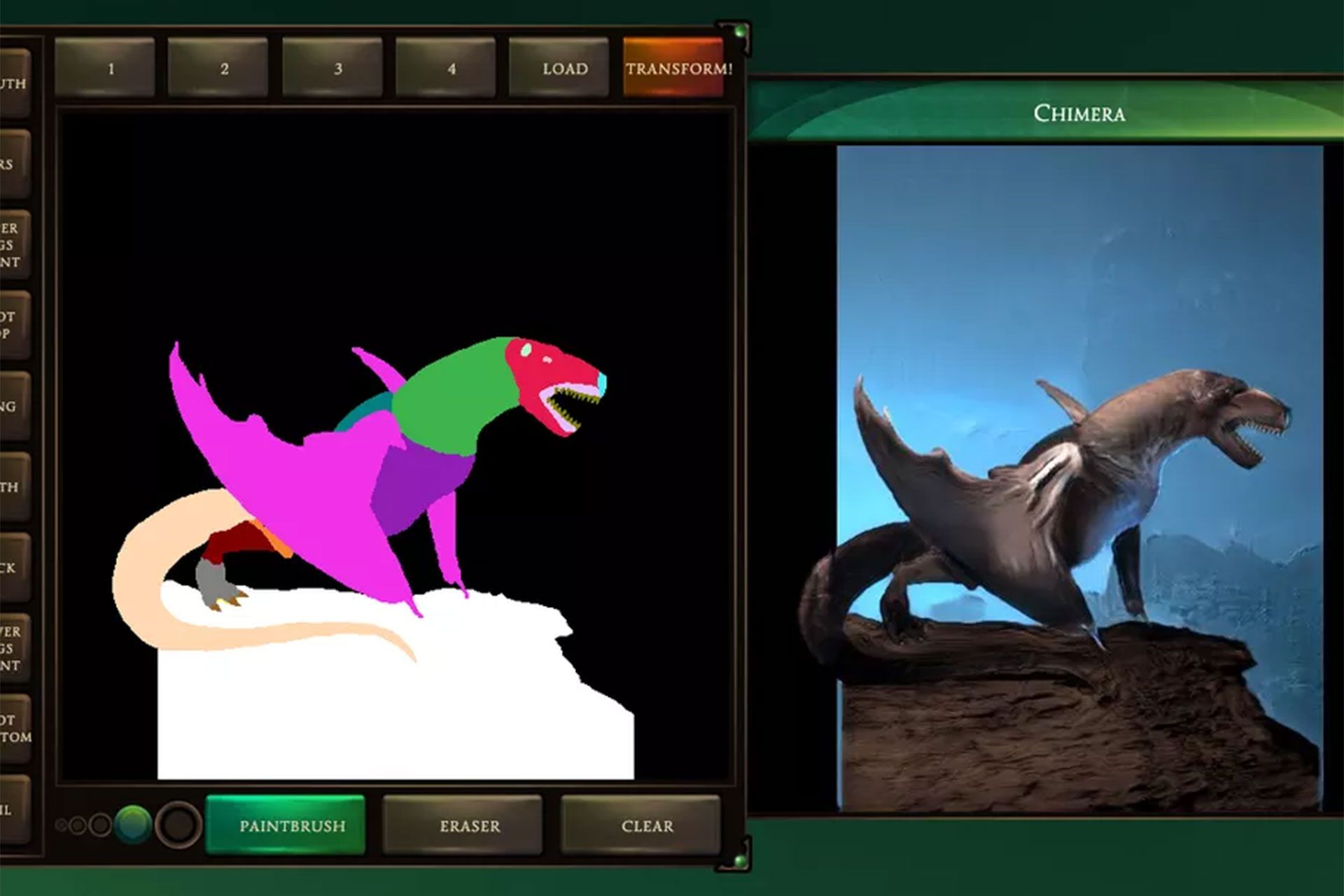Viewport: 1344px width, 896px height.
Task: Open save slot 1
Action: pos(105,69)
